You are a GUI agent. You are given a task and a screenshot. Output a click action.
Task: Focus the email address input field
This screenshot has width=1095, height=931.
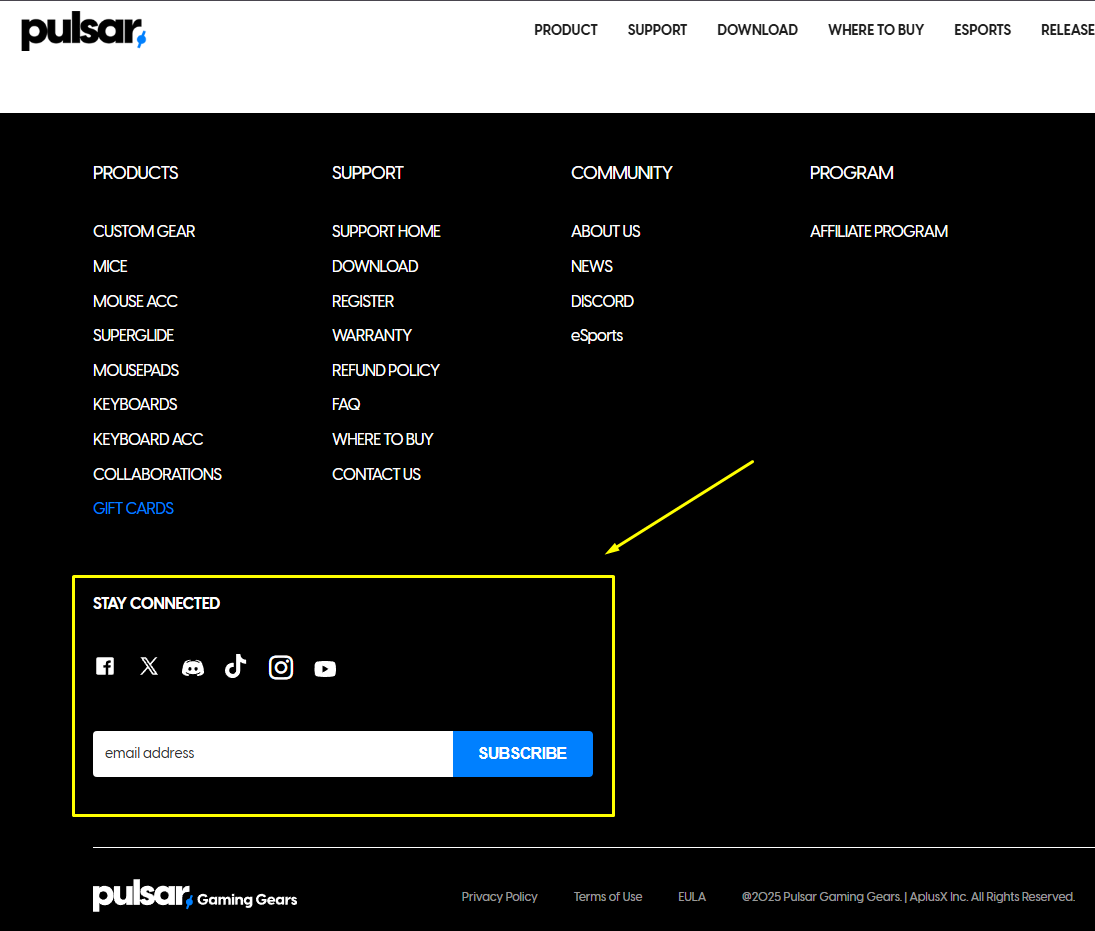(273, 754)
